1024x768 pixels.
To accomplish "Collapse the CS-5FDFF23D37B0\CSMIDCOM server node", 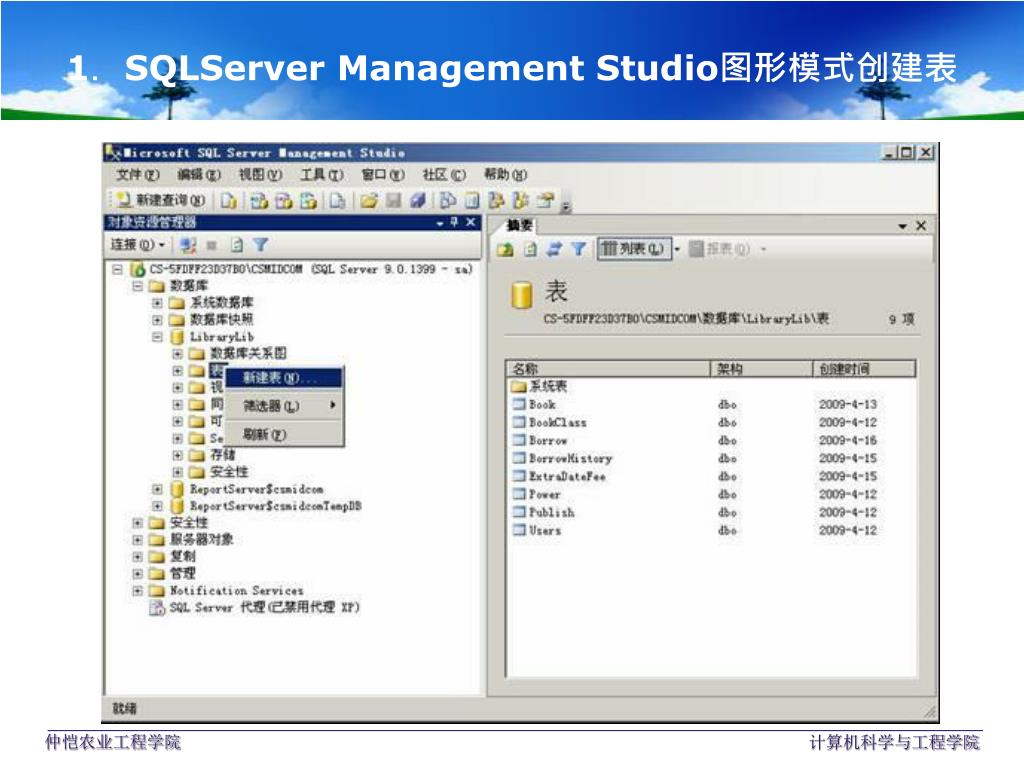I will coord(118,269).
